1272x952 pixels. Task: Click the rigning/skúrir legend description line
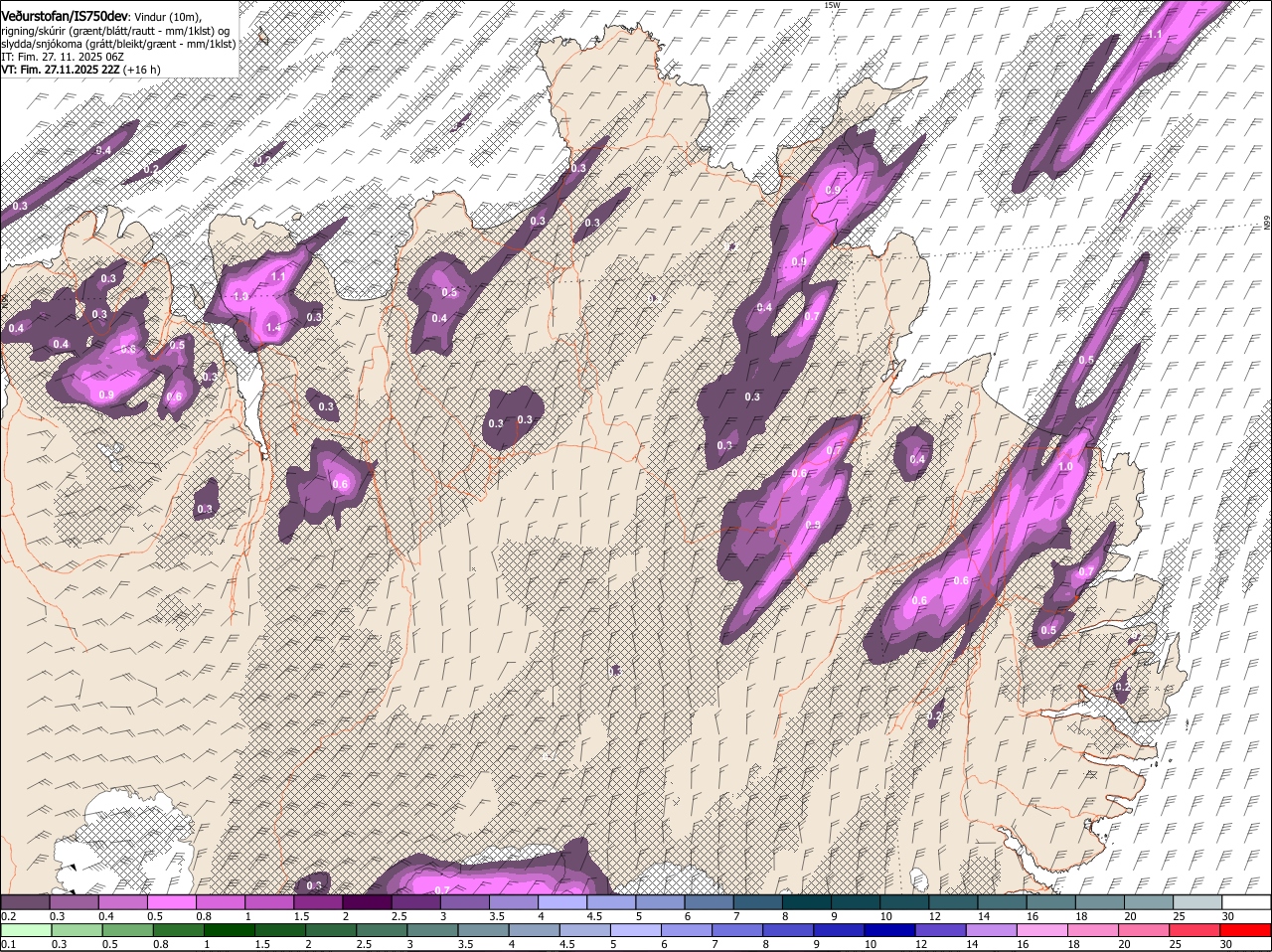tap(115, 31)
